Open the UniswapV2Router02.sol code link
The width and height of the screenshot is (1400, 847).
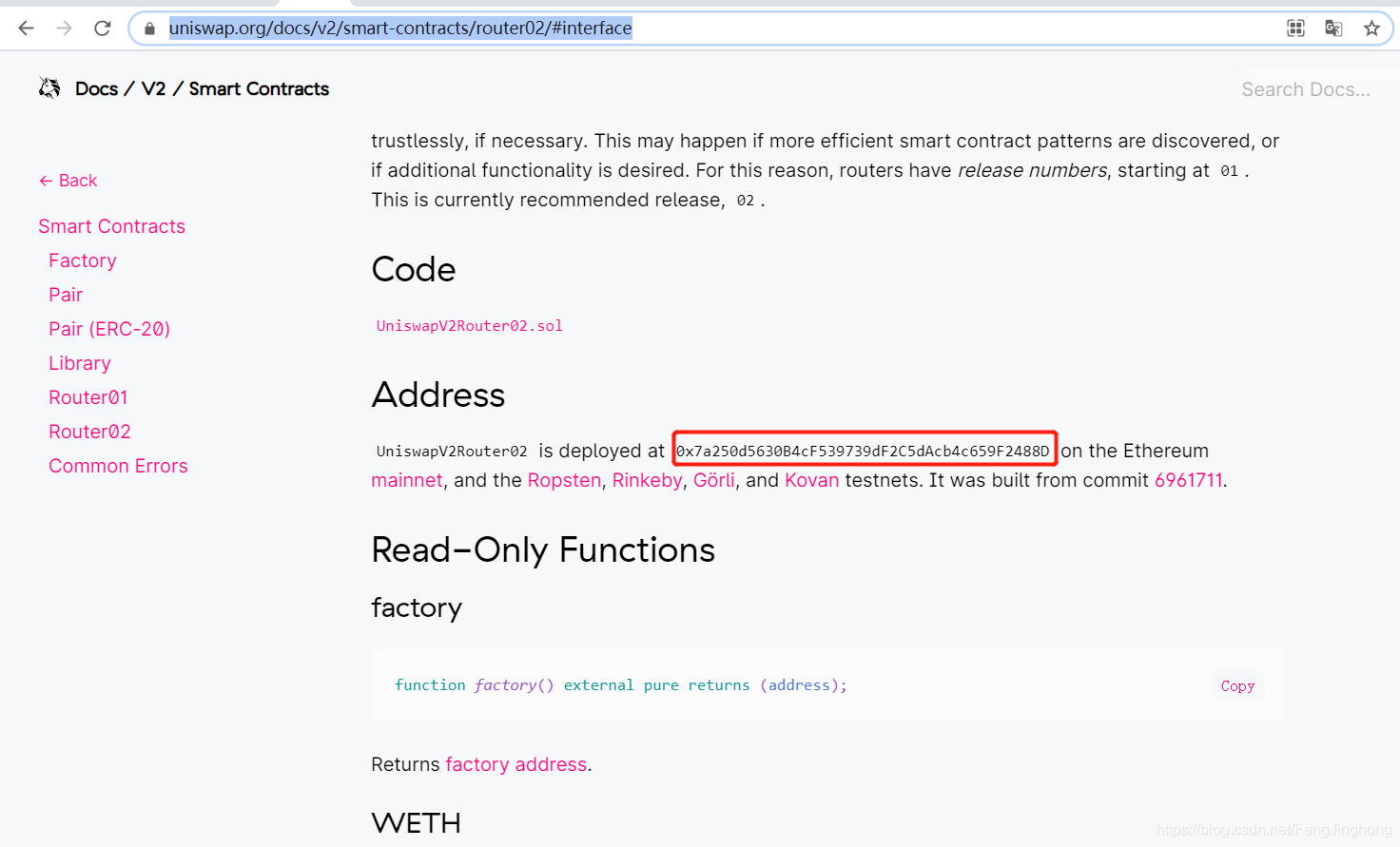(x=470, y=326)
